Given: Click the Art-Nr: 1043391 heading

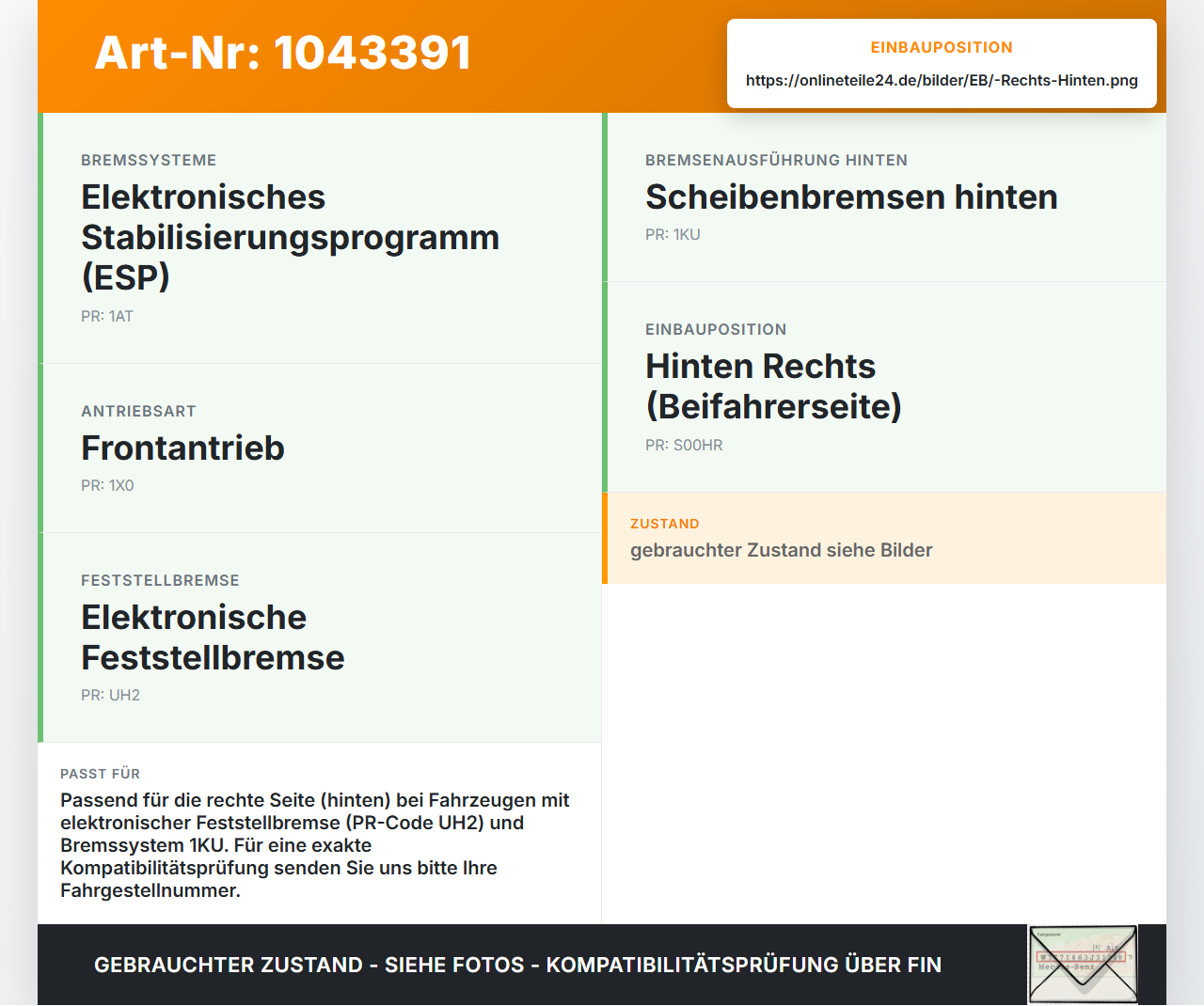Looking at the screenshot, I should tap(283, 53).
